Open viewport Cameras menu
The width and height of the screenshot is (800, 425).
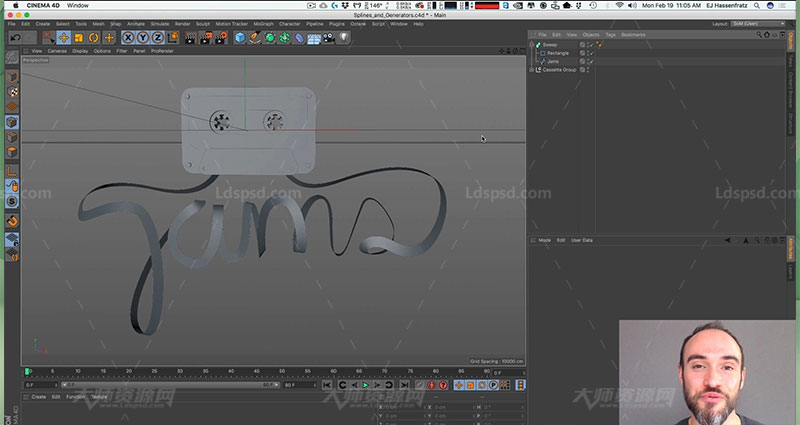coord(57,51)
